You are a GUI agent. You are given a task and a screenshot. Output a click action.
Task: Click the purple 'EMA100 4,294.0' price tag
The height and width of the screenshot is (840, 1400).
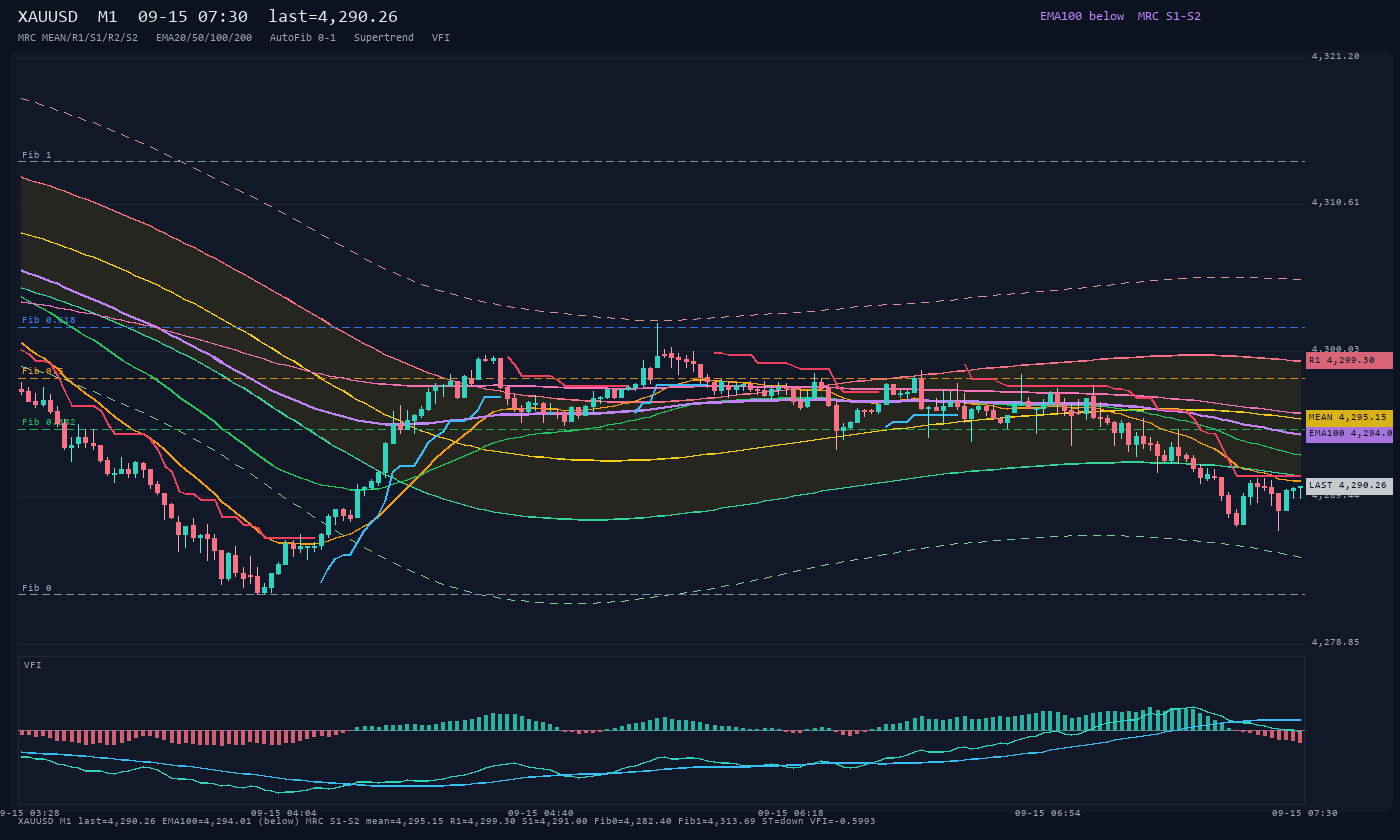pos(1349,434)
